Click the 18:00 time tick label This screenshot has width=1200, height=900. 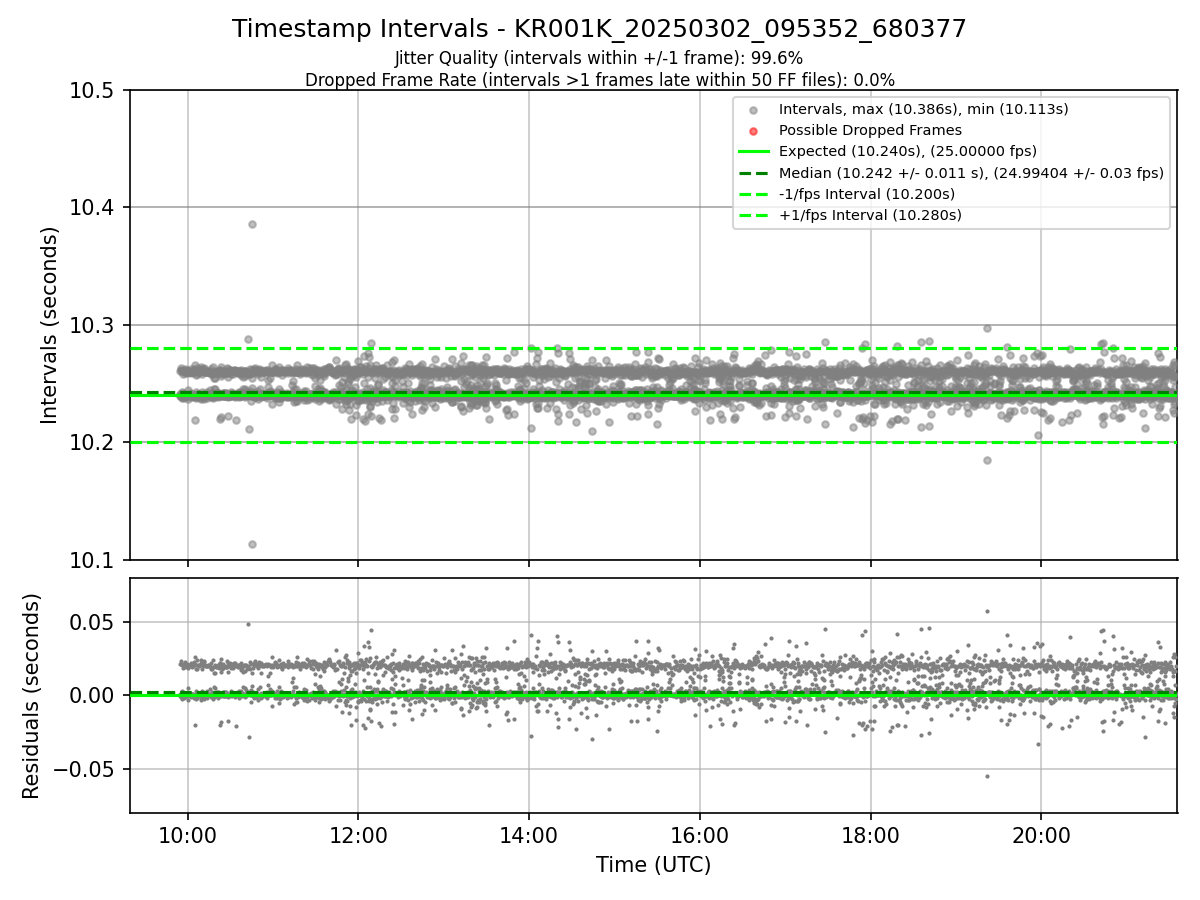tap(870, 835)
